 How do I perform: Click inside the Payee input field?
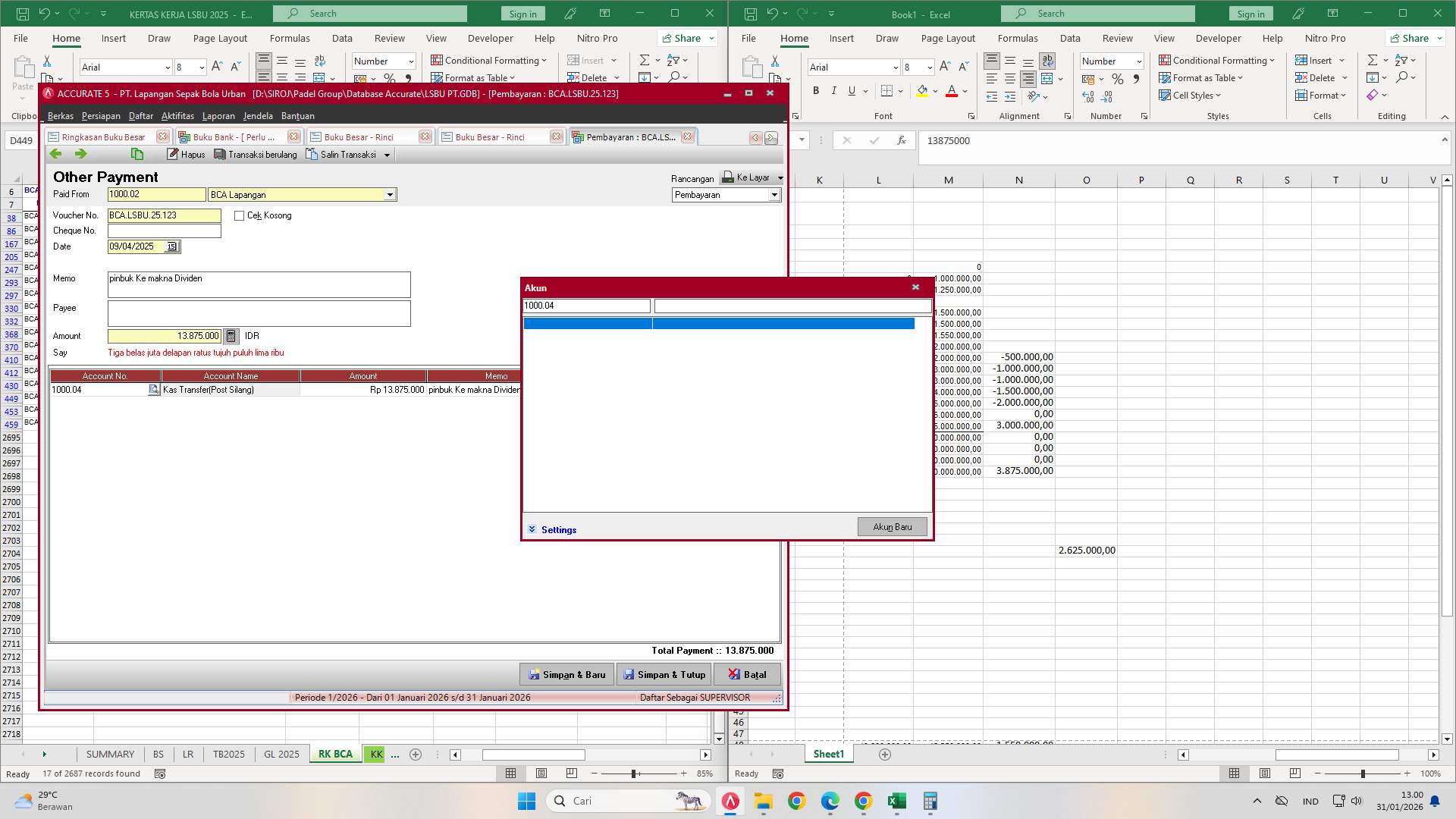coord(258,313)
